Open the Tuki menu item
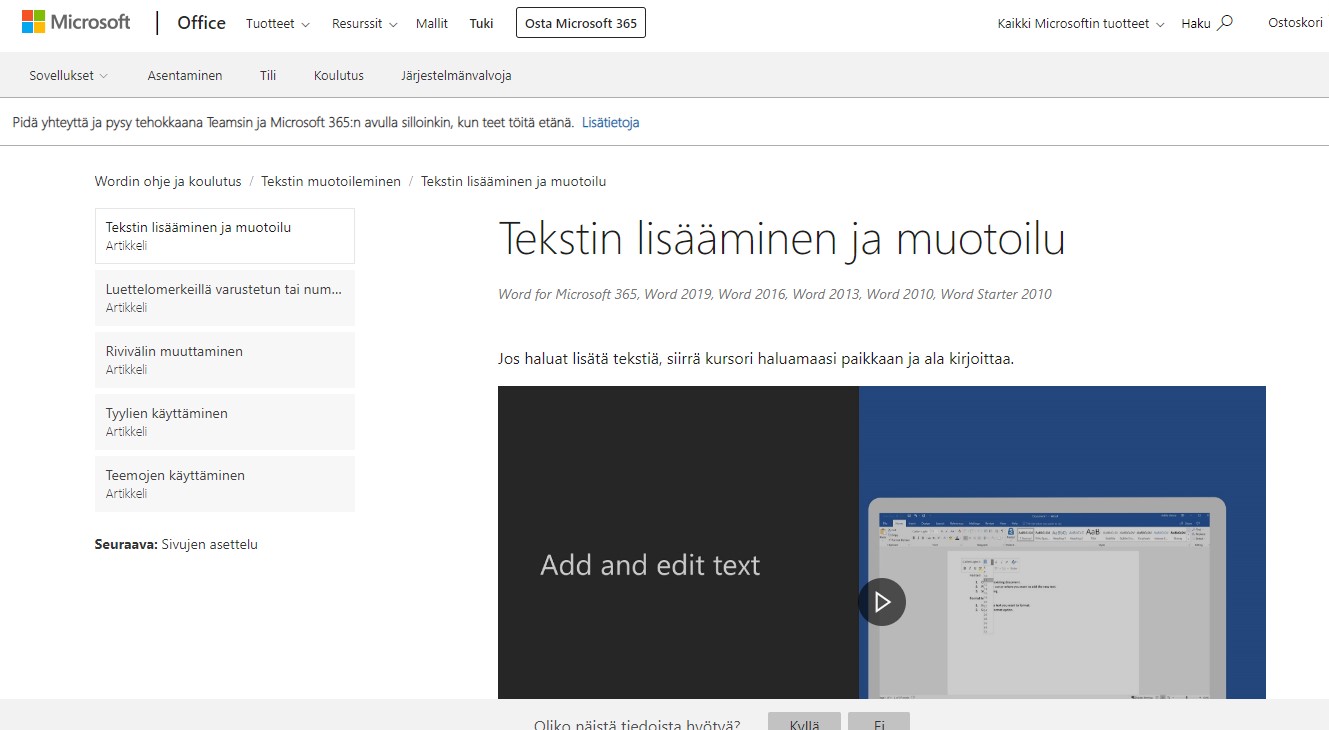The image size is (1329, 730). 482,23
